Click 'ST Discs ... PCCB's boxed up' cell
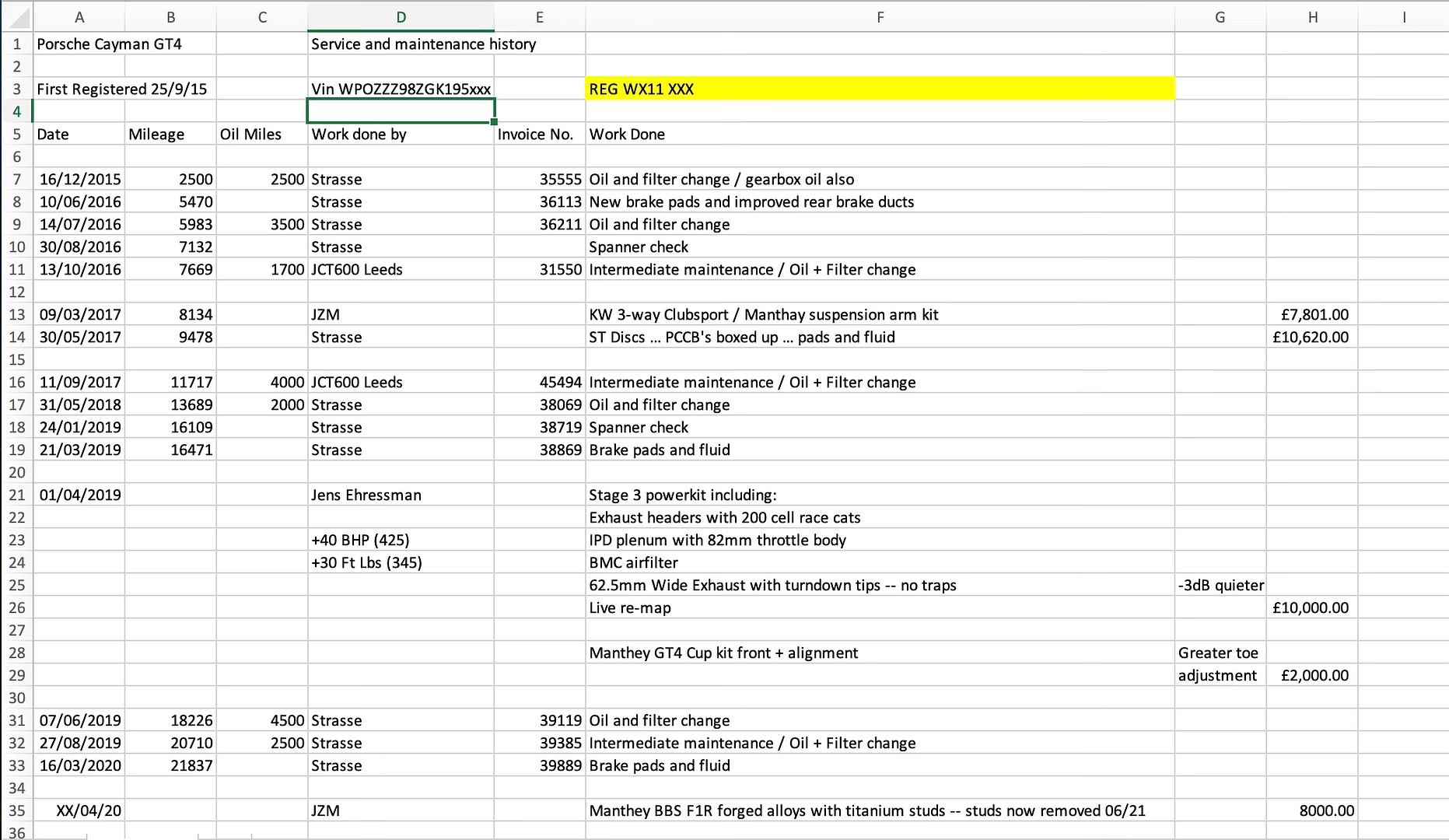Image resolution: width=1449 pixels, height=840 pixels. [x=880, y=337]
